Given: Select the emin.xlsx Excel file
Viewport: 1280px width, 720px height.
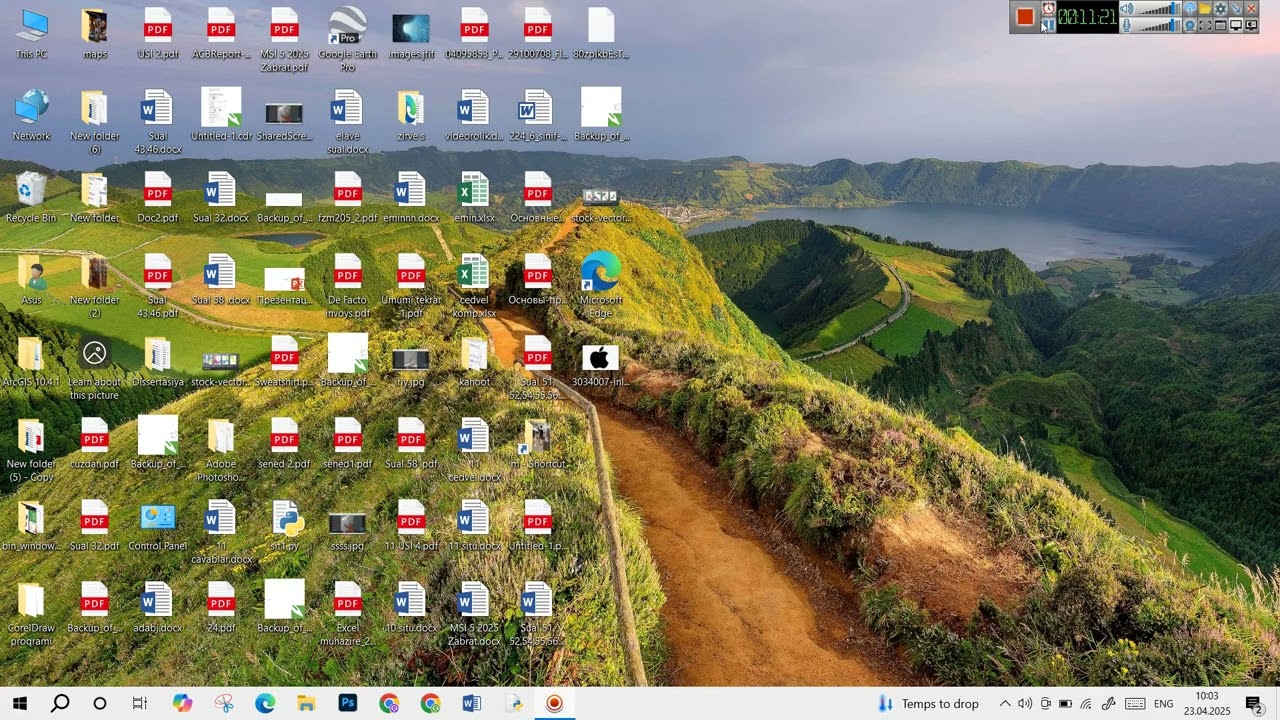Looking at the screenshot, I should (474, 197).
